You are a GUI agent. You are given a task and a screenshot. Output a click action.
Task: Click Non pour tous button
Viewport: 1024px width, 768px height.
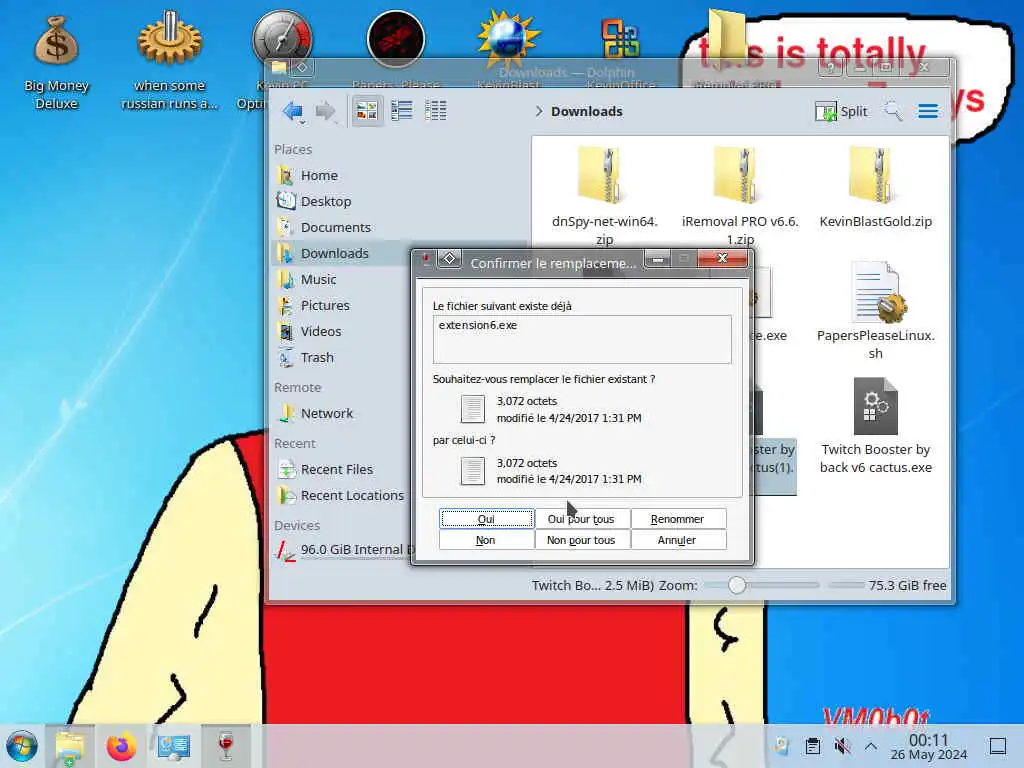pyautogui.click(x=581, y=540)
